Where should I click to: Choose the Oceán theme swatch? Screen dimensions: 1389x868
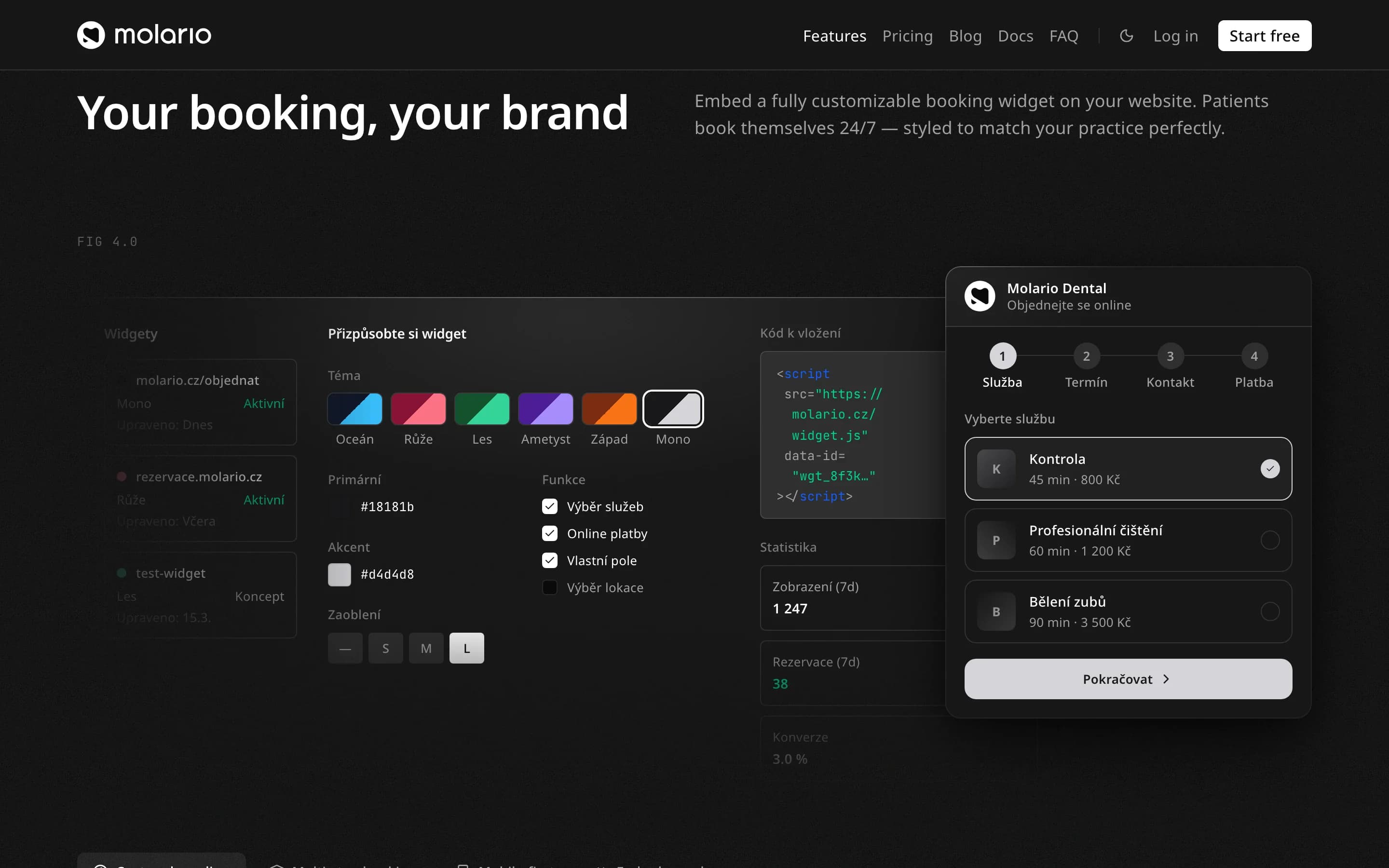click(x=354, y=409)
